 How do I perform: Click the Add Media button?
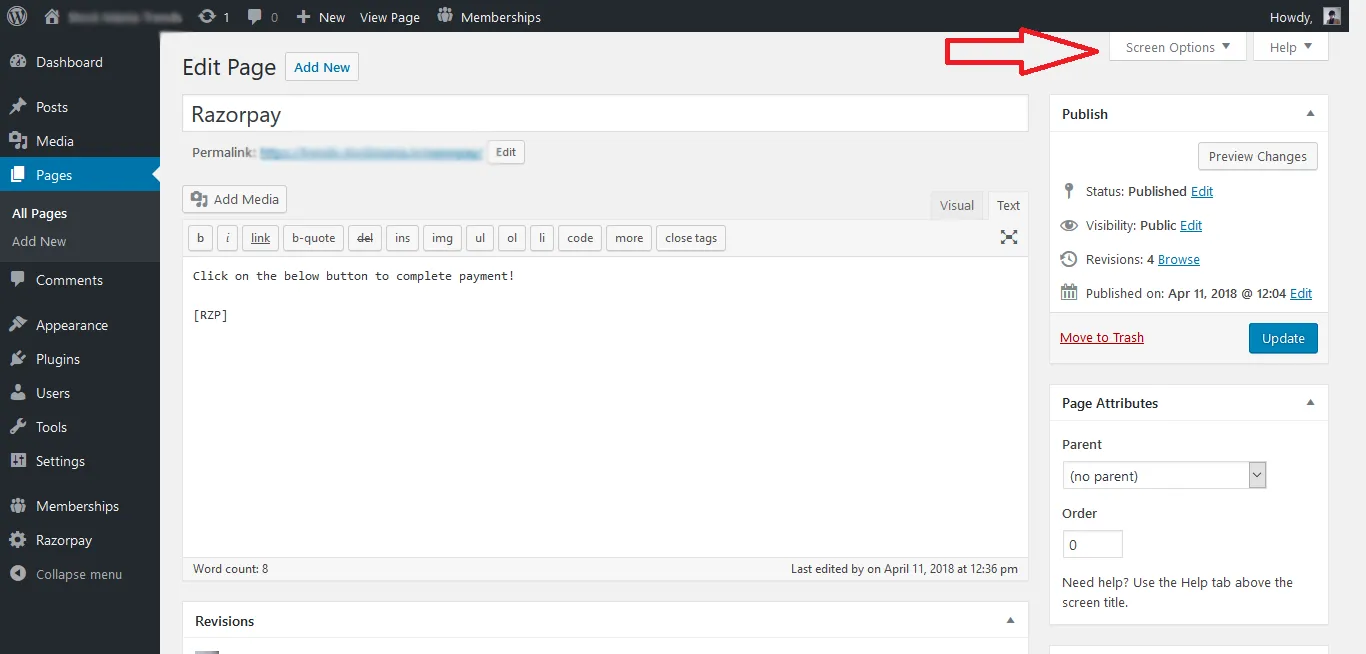click(235, 199)
